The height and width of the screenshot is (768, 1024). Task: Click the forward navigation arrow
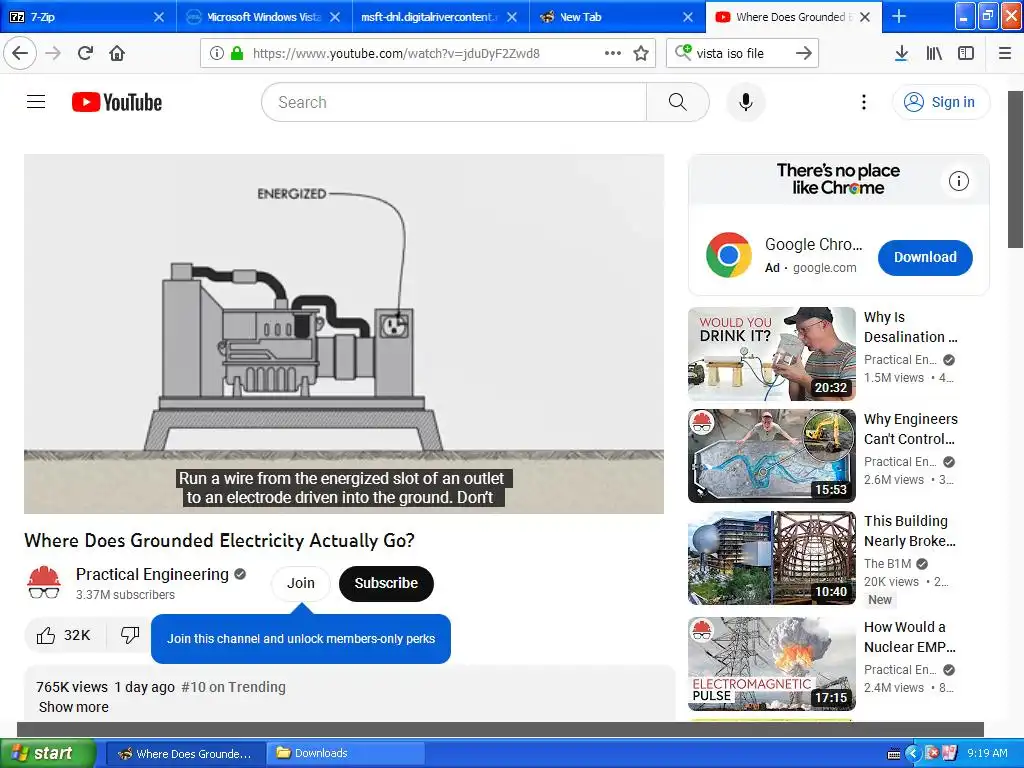pyautogui.click(x=53, y=53)
